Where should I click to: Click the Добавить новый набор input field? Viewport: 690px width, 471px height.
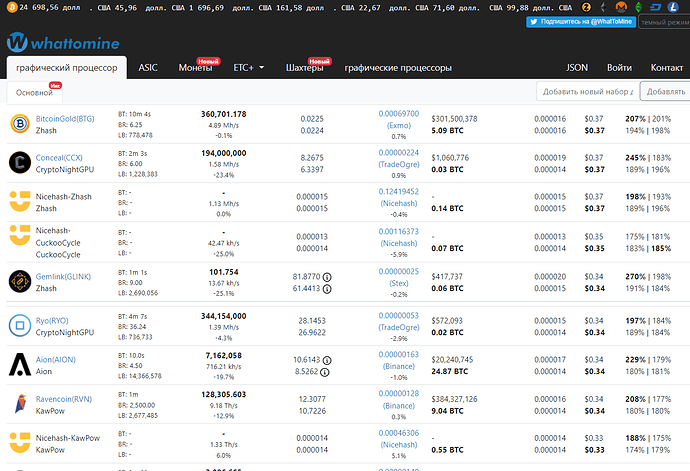[588, 91]
